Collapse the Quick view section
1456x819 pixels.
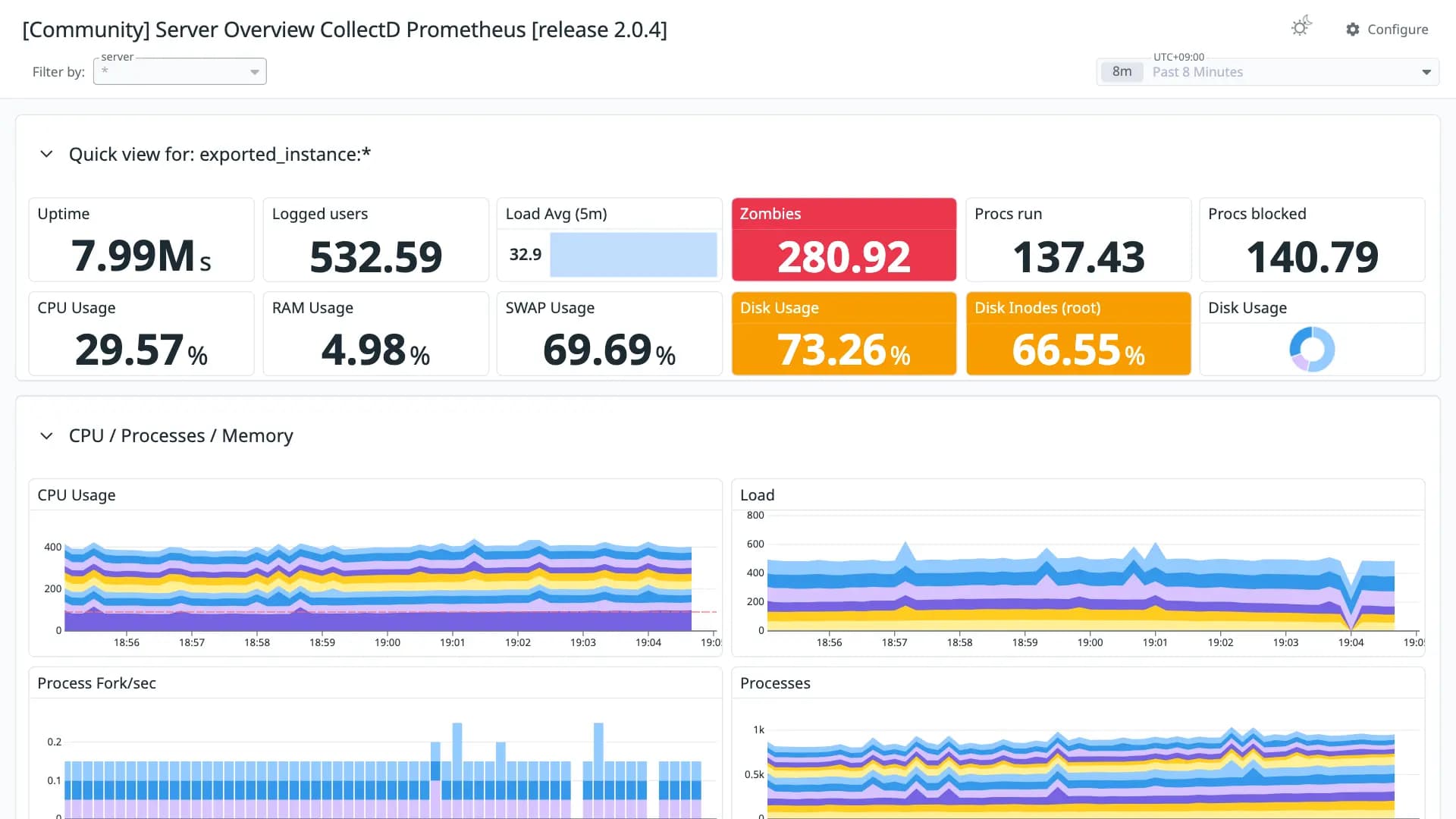click(x=46, y=154)
